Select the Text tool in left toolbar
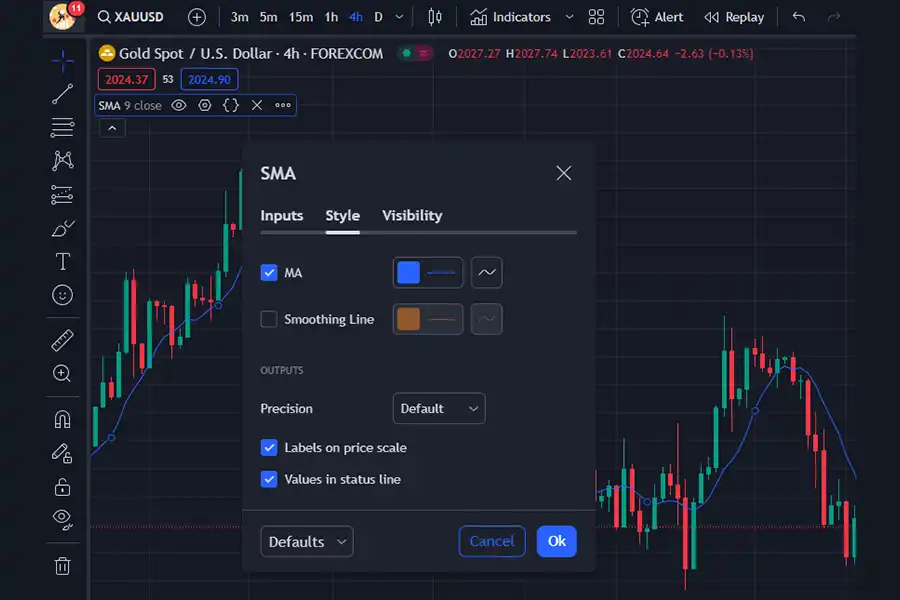 [62, 262]
